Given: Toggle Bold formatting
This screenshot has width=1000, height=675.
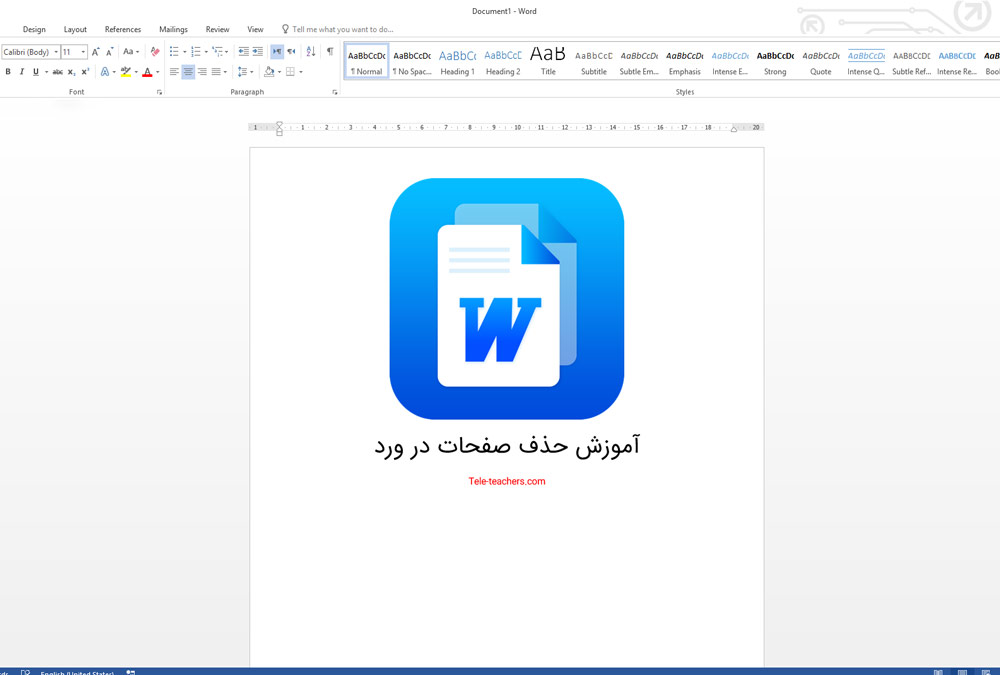Looking at the screenshot, I should 8,72.
